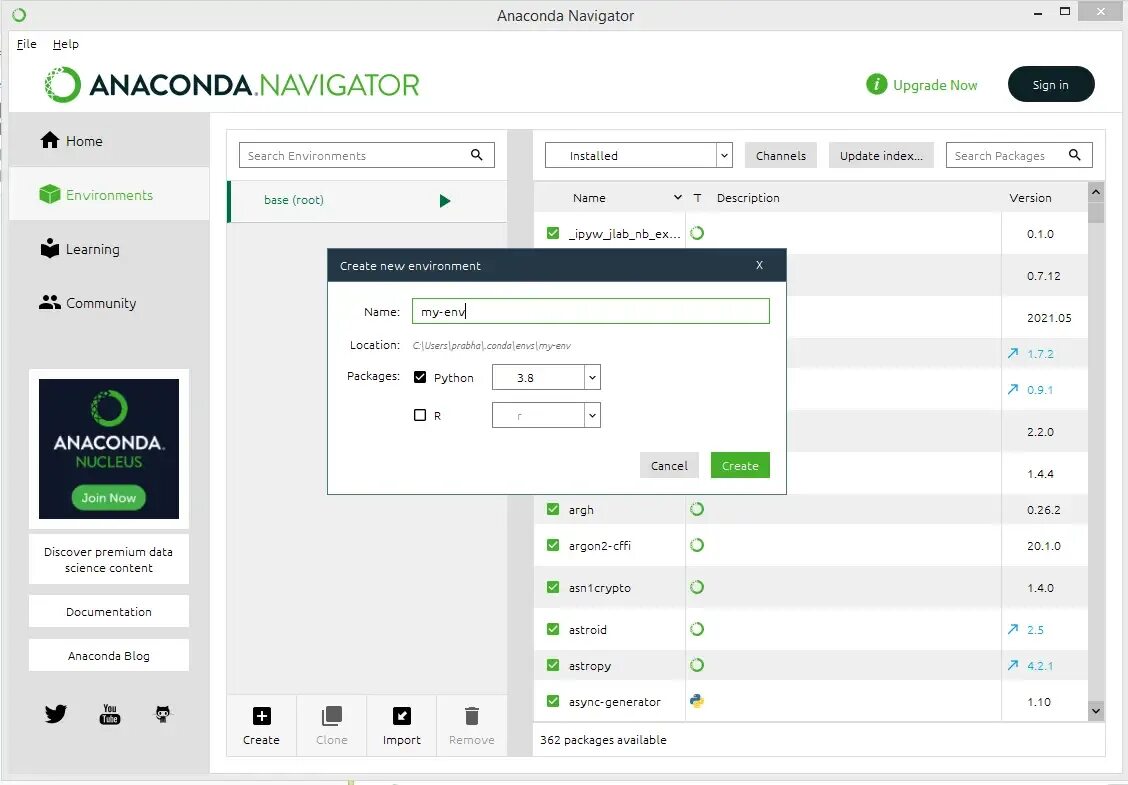Click the Channels button
The height and width of the screenshot is (785, 1128).
781,155
